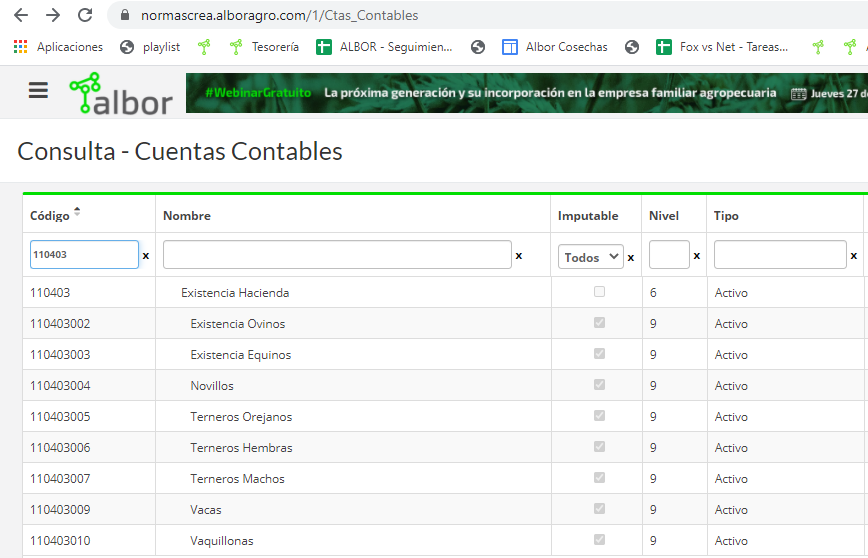Select the Terneros Machos row name
This screenshot has width=868, height=558.
(237, 479)
